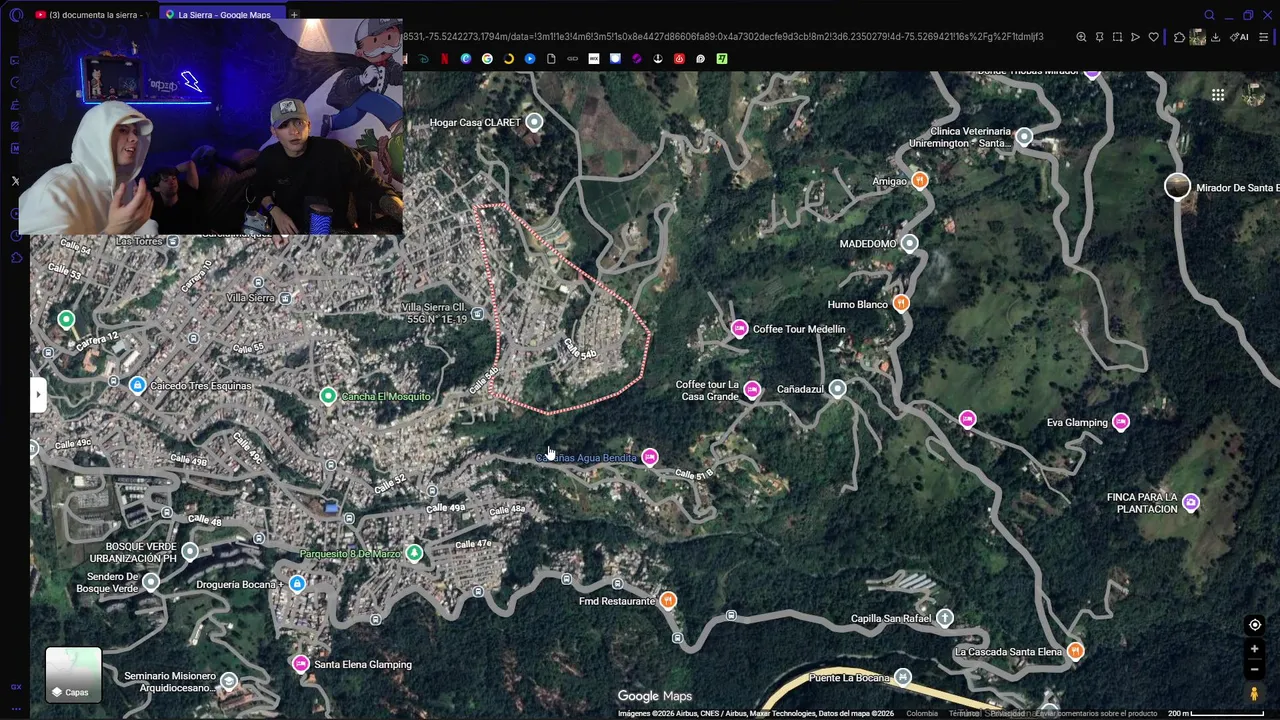
Task: Open the Google bookmark icon
Action: point(487,59)
